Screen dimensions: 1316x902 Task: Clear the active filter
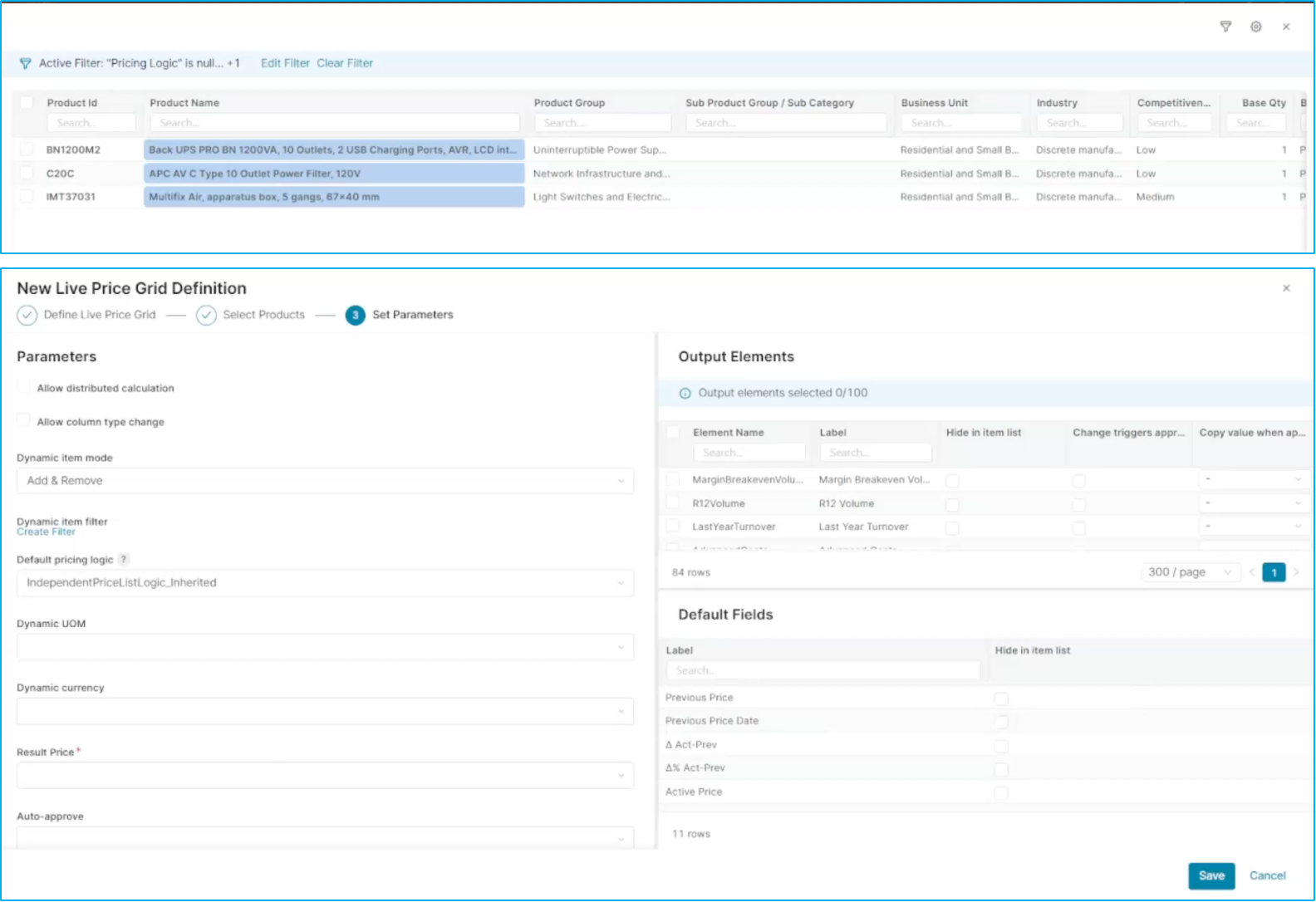point(345,63)
